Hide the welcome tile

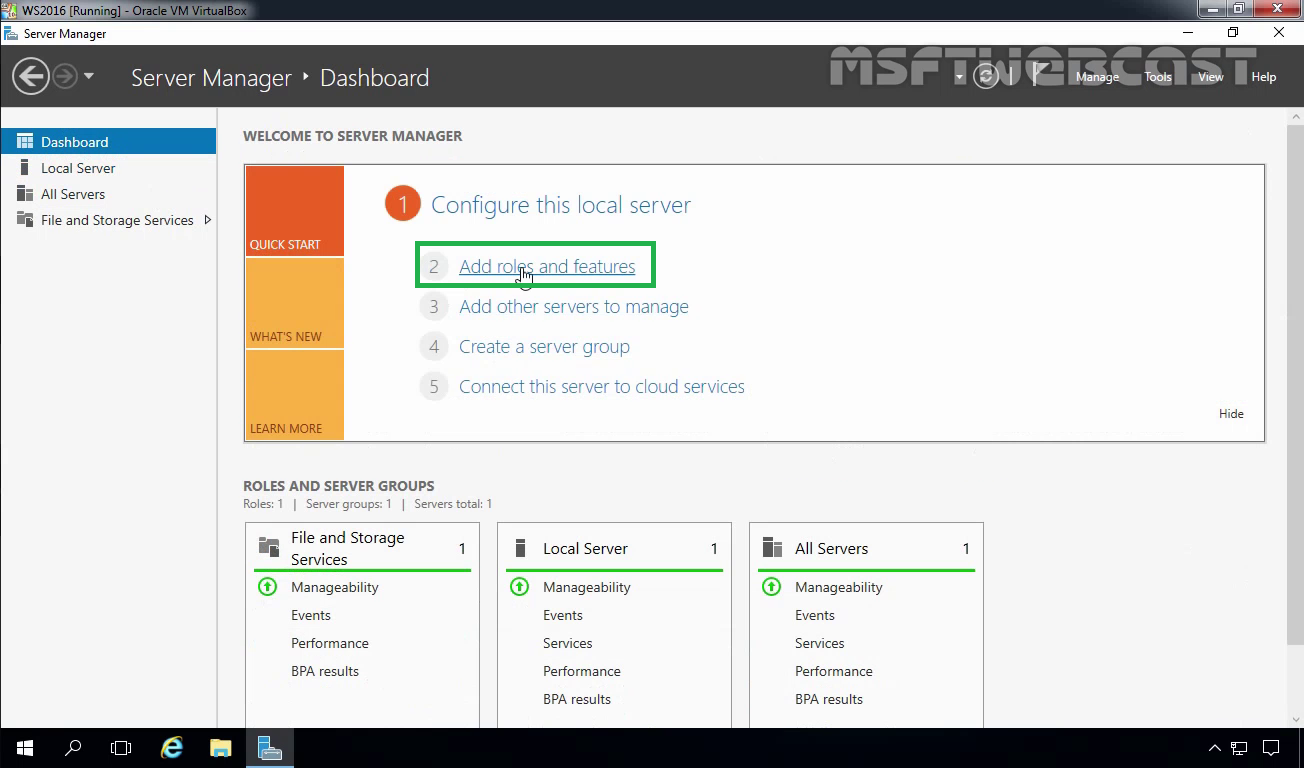(x=1231, y=414)
